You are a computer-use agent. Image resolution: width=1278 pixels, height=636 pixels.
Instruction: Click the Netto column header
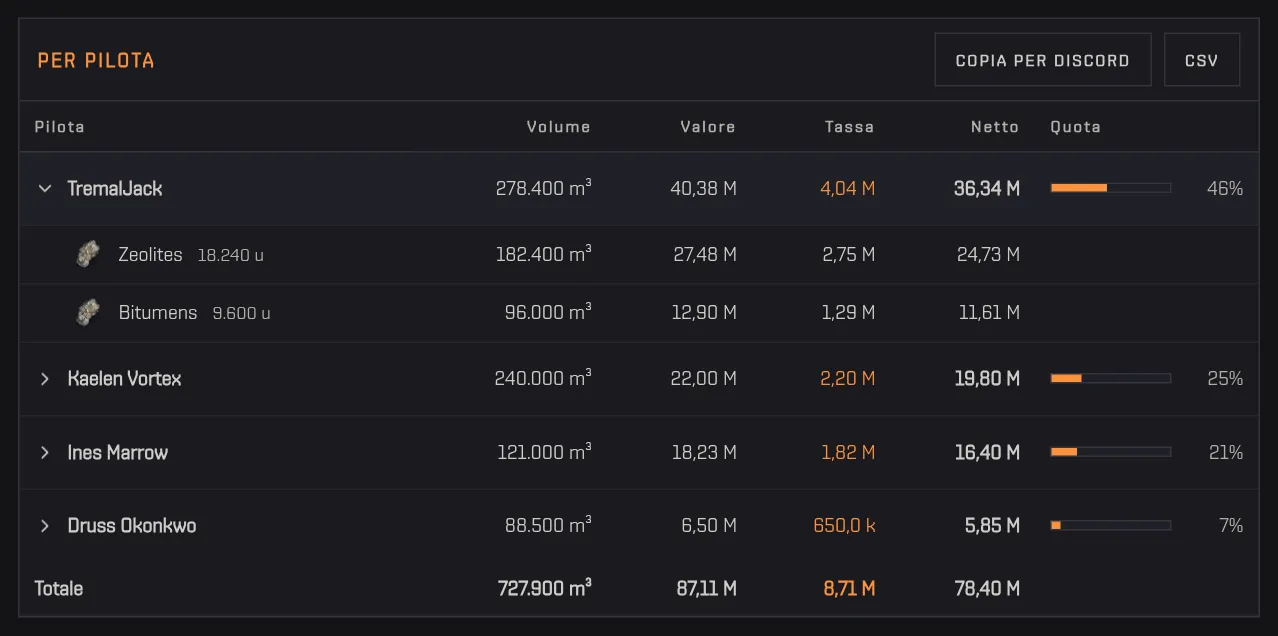pos(995,127)
